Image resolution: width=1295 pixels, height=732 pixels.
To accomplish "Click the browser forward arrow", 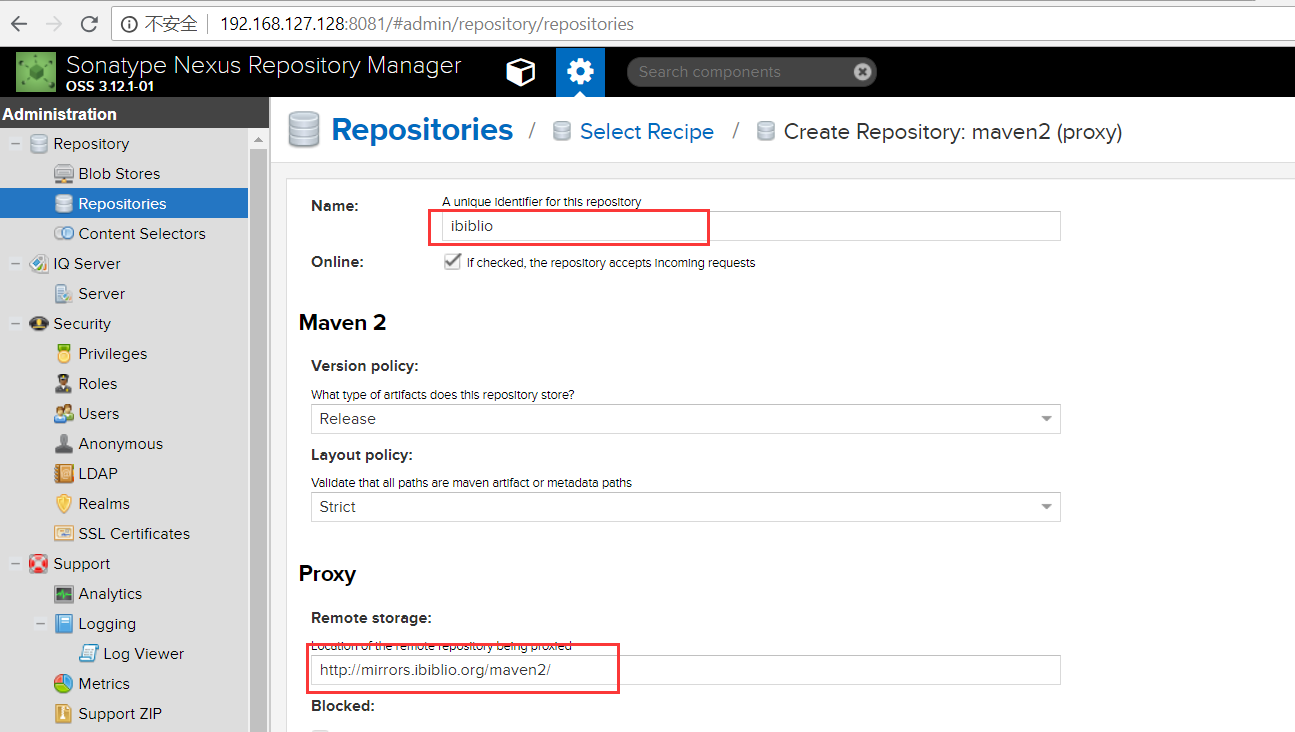I will (x=54, y=23).
